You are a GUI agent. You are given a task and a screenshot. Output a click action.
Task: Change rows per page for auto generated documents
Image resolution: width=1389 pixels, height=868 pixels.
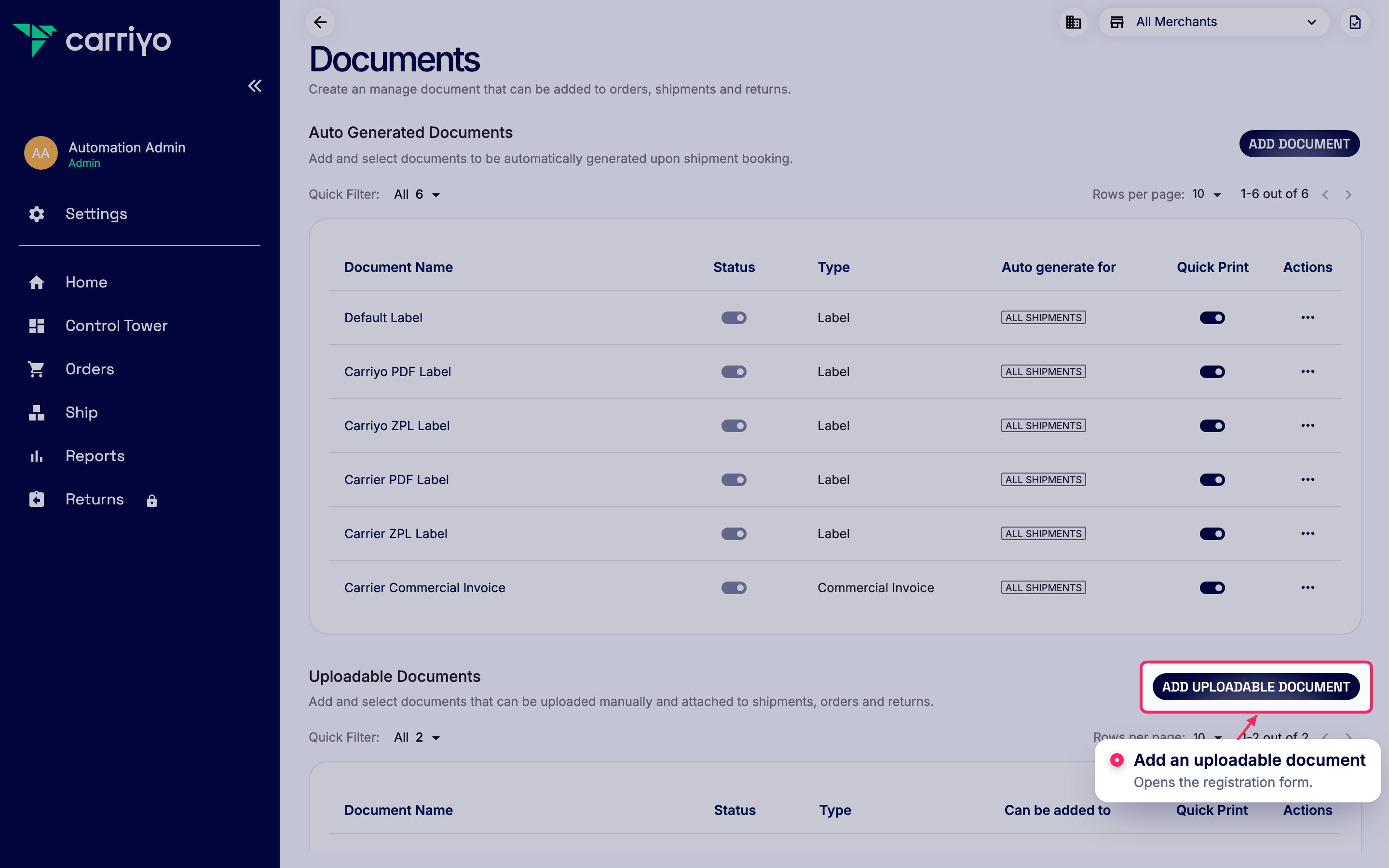pos(1207,194)
